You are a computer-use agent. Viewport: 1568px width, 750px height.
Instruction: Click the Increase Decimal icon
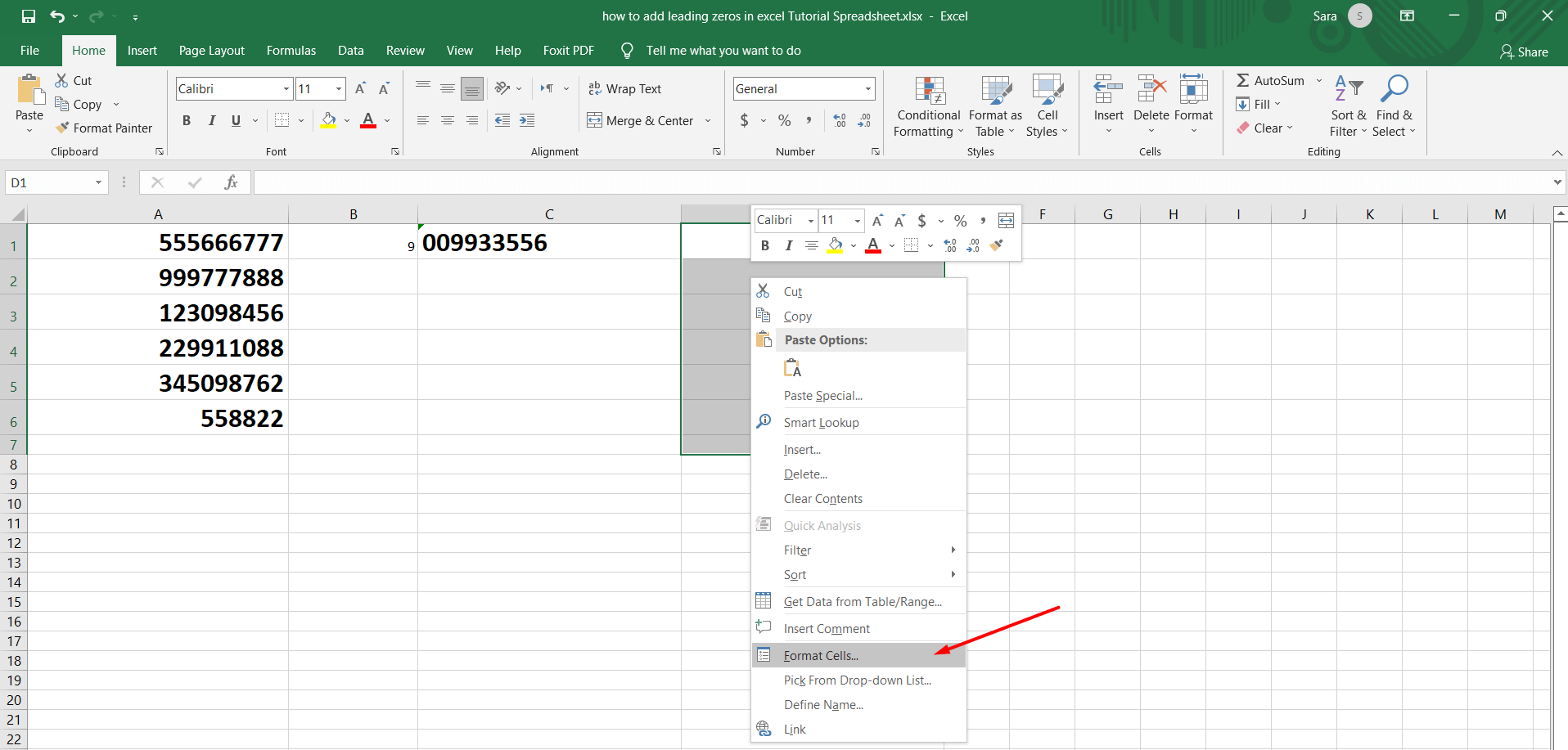pos(839,120)
